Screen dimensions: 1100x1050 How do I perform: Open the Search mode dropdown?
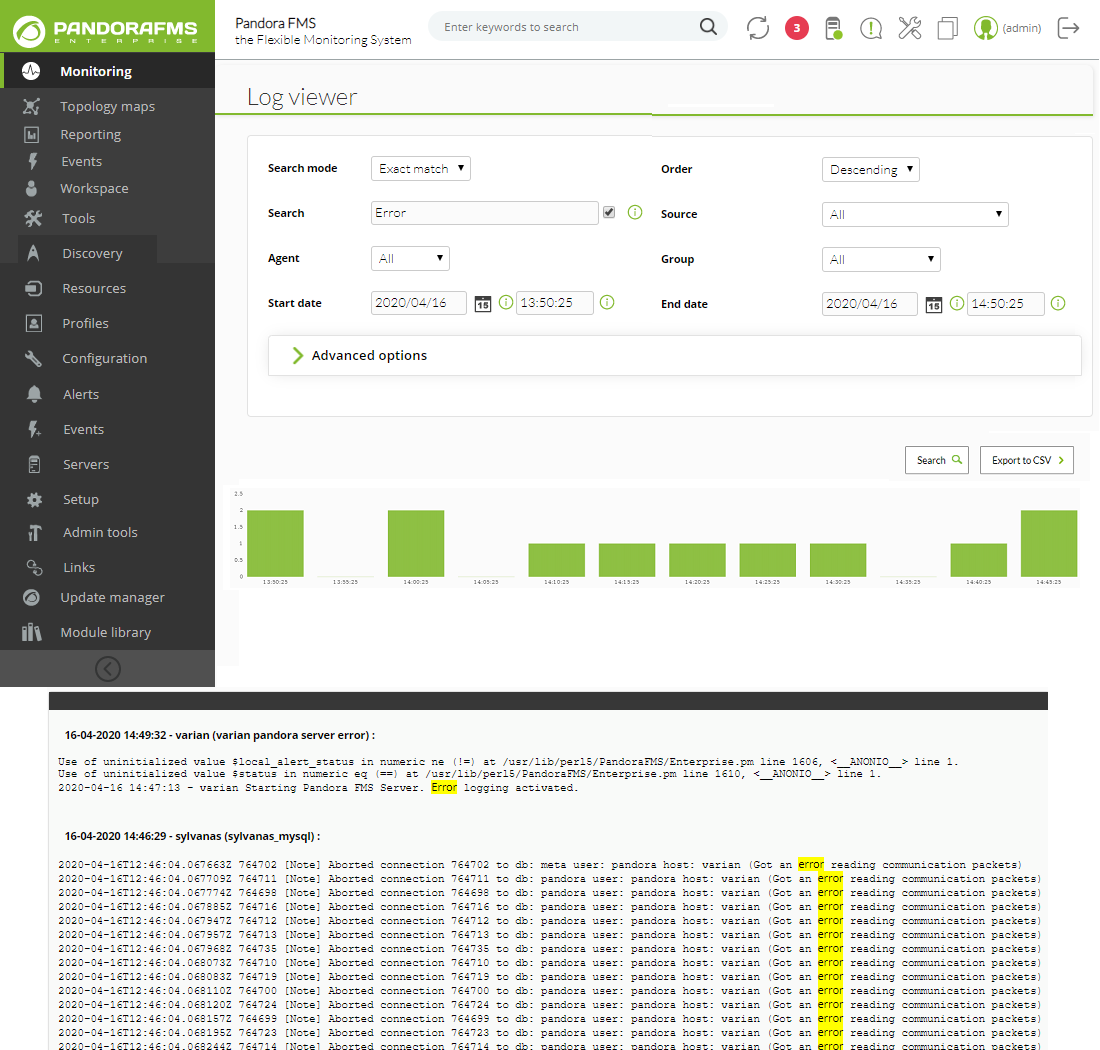(x=420, y=168)
